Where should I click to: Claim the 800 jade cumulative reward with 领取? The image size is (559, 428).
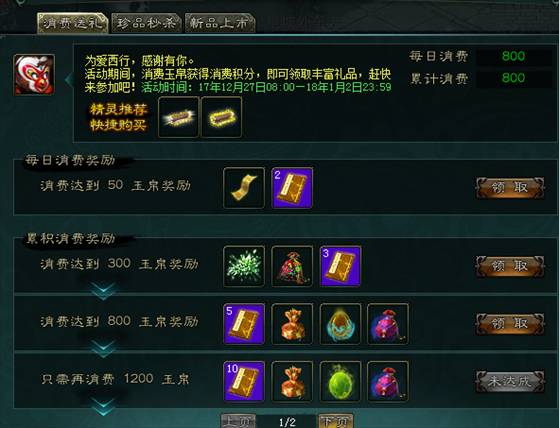coord(510,324)
